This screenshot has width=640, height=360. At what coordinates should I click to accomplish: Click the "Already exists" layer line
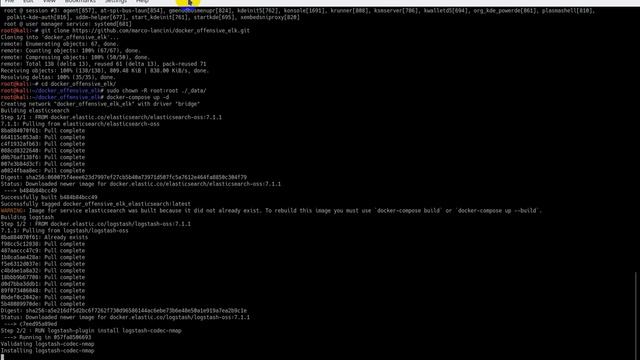pos(44,237)
